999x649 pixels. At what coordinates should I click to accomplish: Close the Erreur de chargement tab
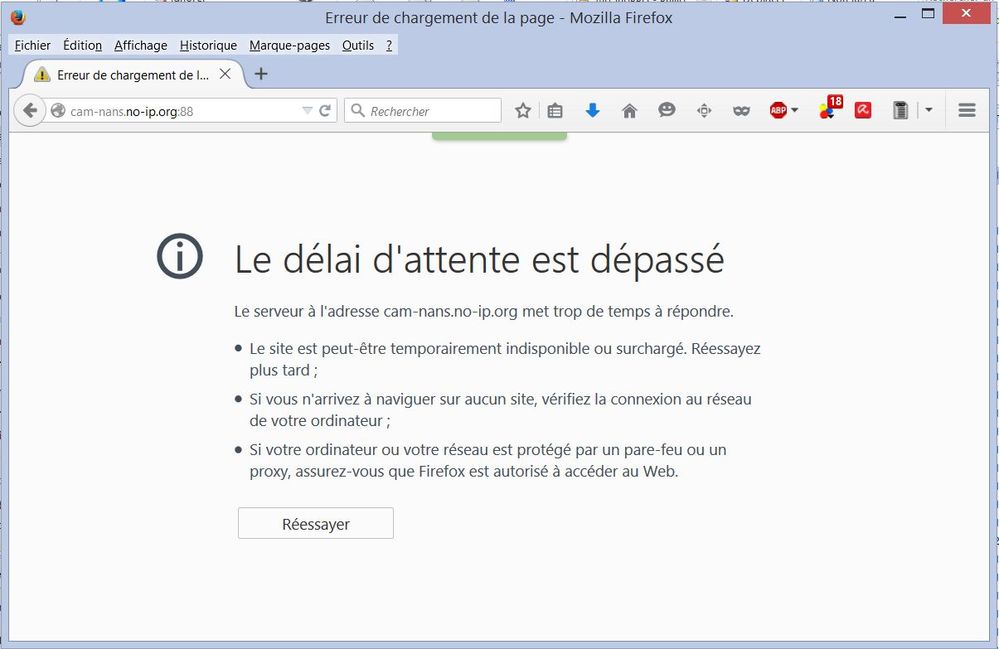225,74
